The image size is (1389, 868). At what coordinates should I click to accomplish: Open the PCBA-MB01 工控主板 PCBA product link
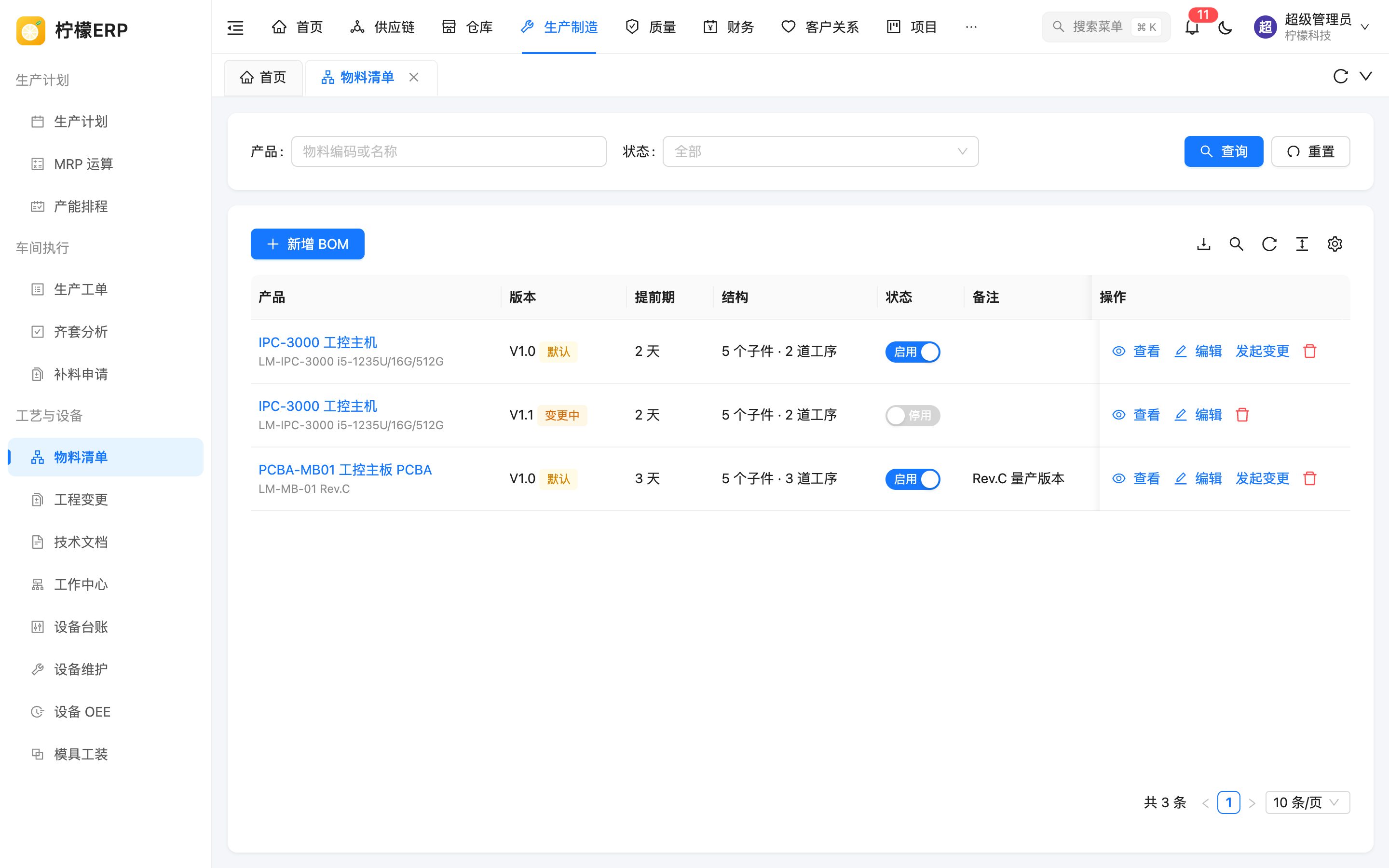pyautogui.click(x=345, y=470)
